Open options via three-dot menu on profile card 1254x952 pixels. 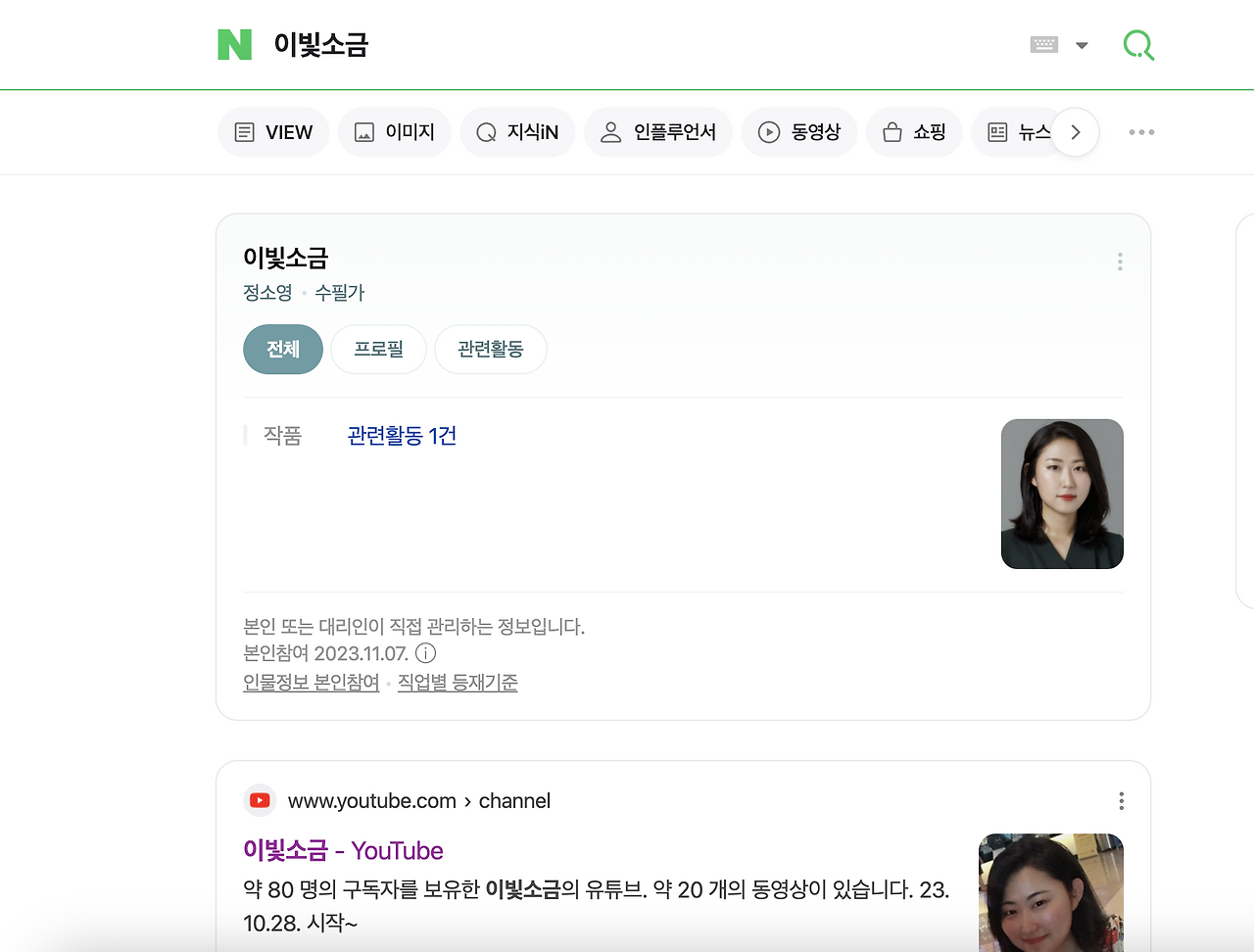click(x=1119, y=262)
